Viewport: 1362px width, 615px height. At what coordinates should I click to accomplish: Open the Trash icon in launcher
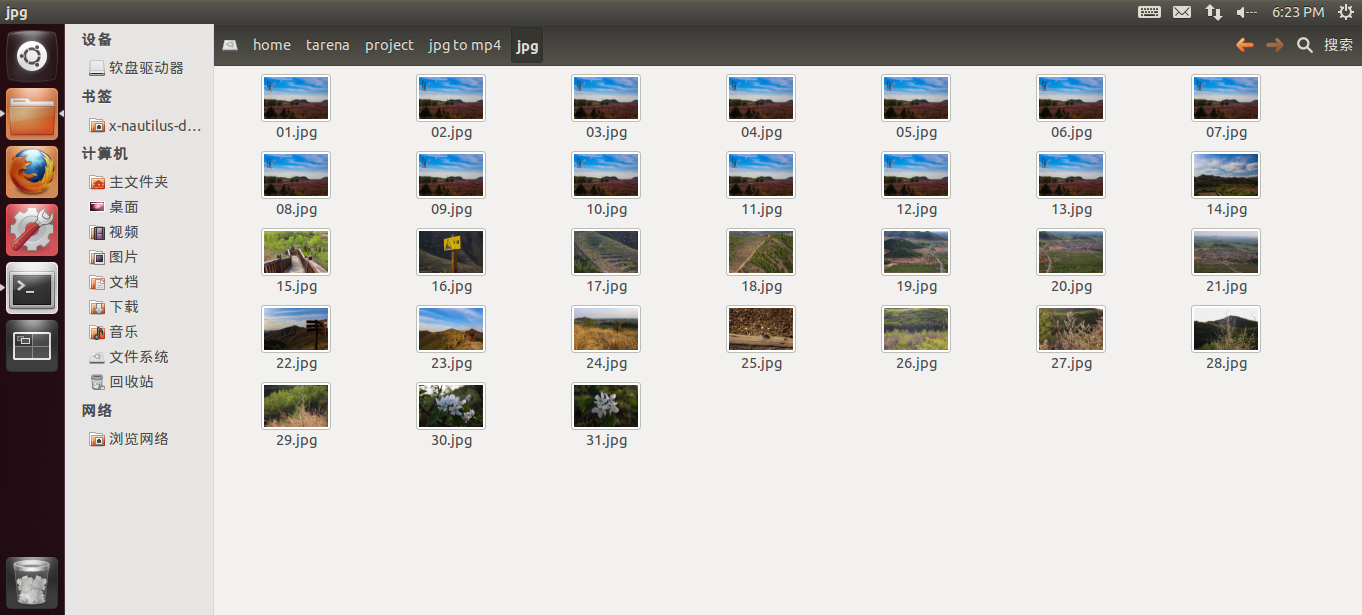tap(32, 583)
